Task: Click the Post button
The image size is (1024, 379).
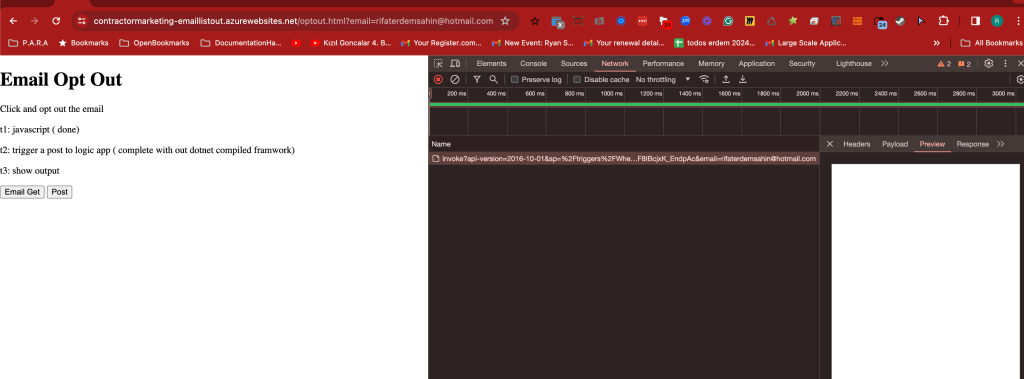Action: point(59,192)
